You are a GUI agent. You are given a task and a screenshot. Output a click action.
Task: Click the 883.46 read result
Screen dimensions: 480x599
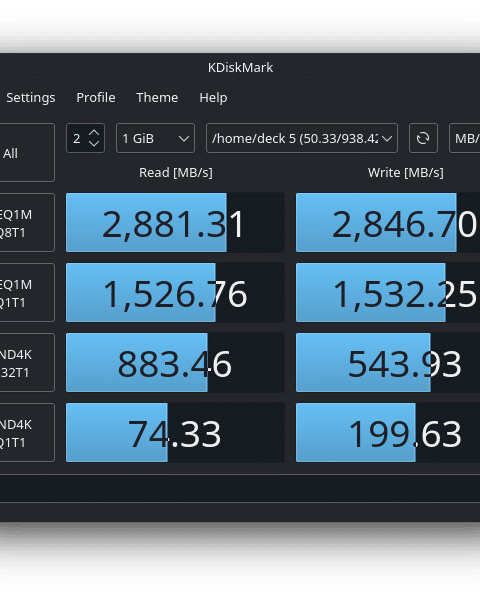175,363
